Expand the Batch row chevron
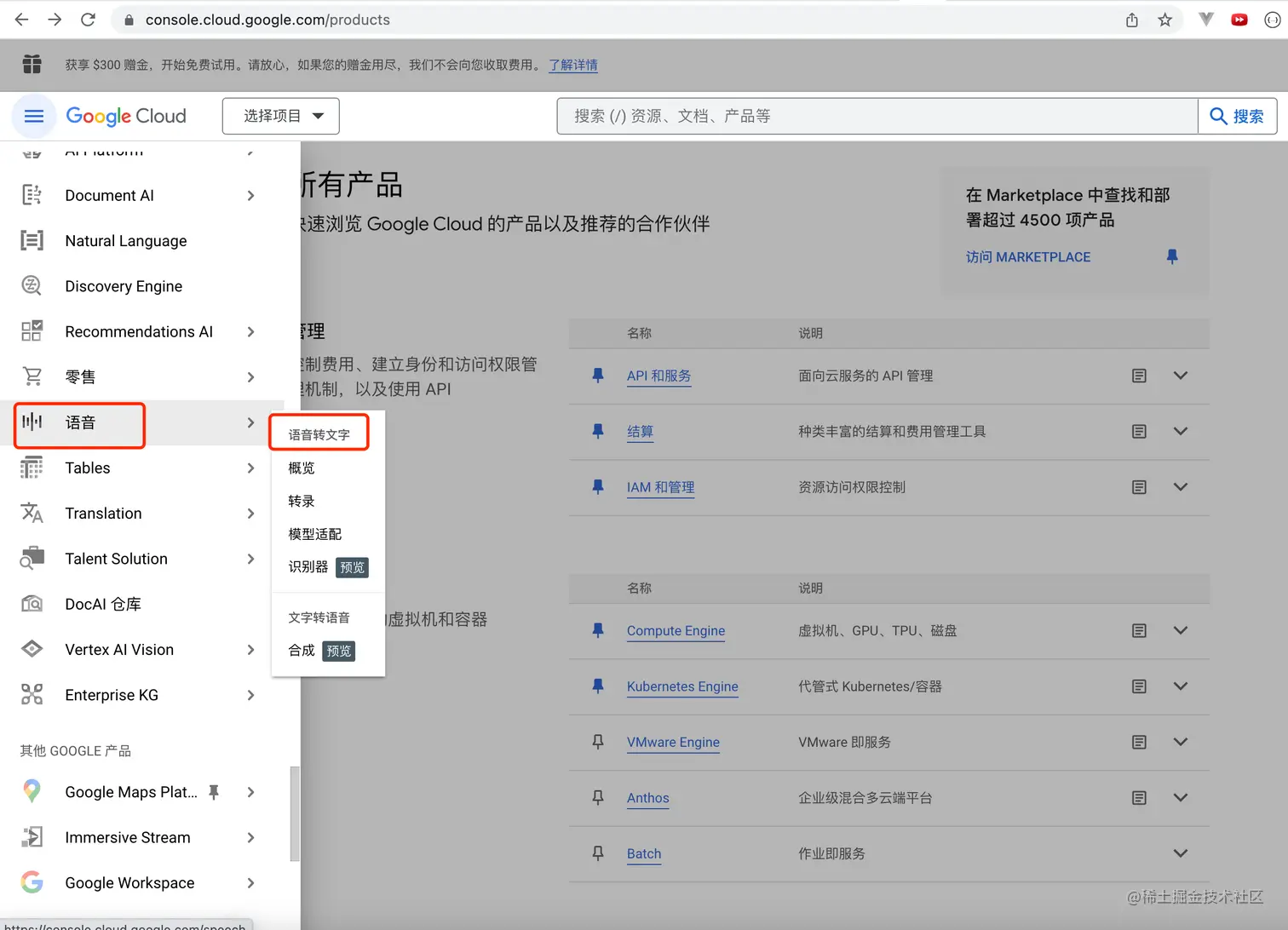1288x930 pixels. [x=1180, y=853]
